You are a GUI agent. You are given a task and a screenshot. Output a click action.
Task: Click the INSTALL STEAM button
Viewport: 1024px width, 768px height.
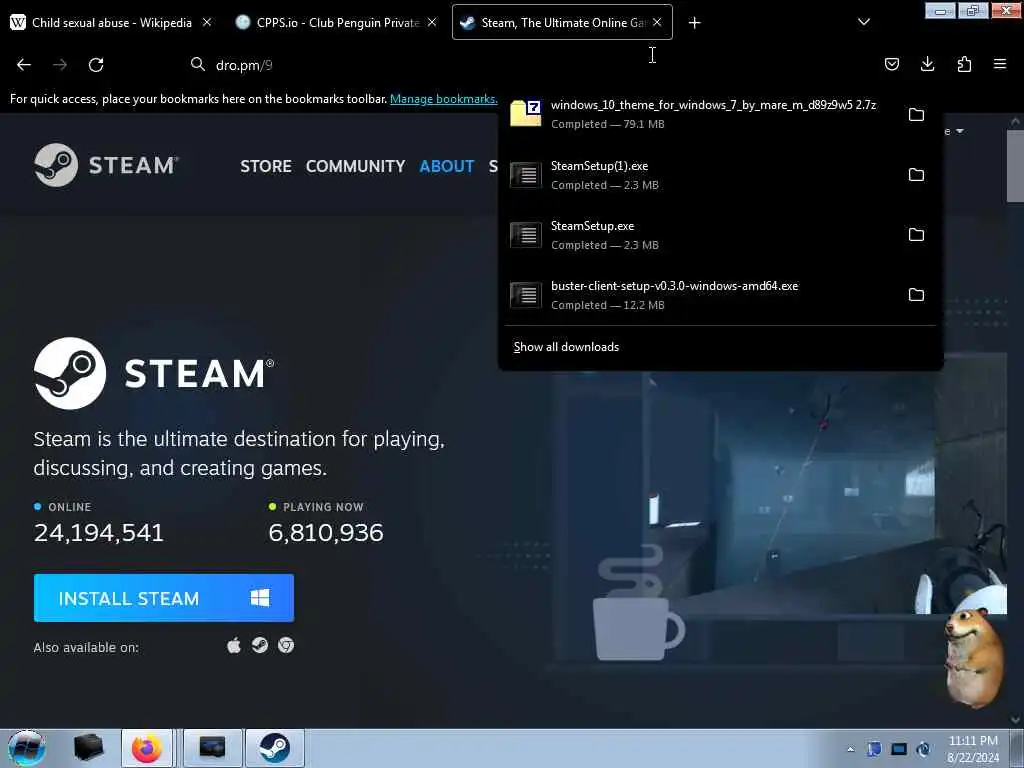pyautogui.click(x=164, y=598)
